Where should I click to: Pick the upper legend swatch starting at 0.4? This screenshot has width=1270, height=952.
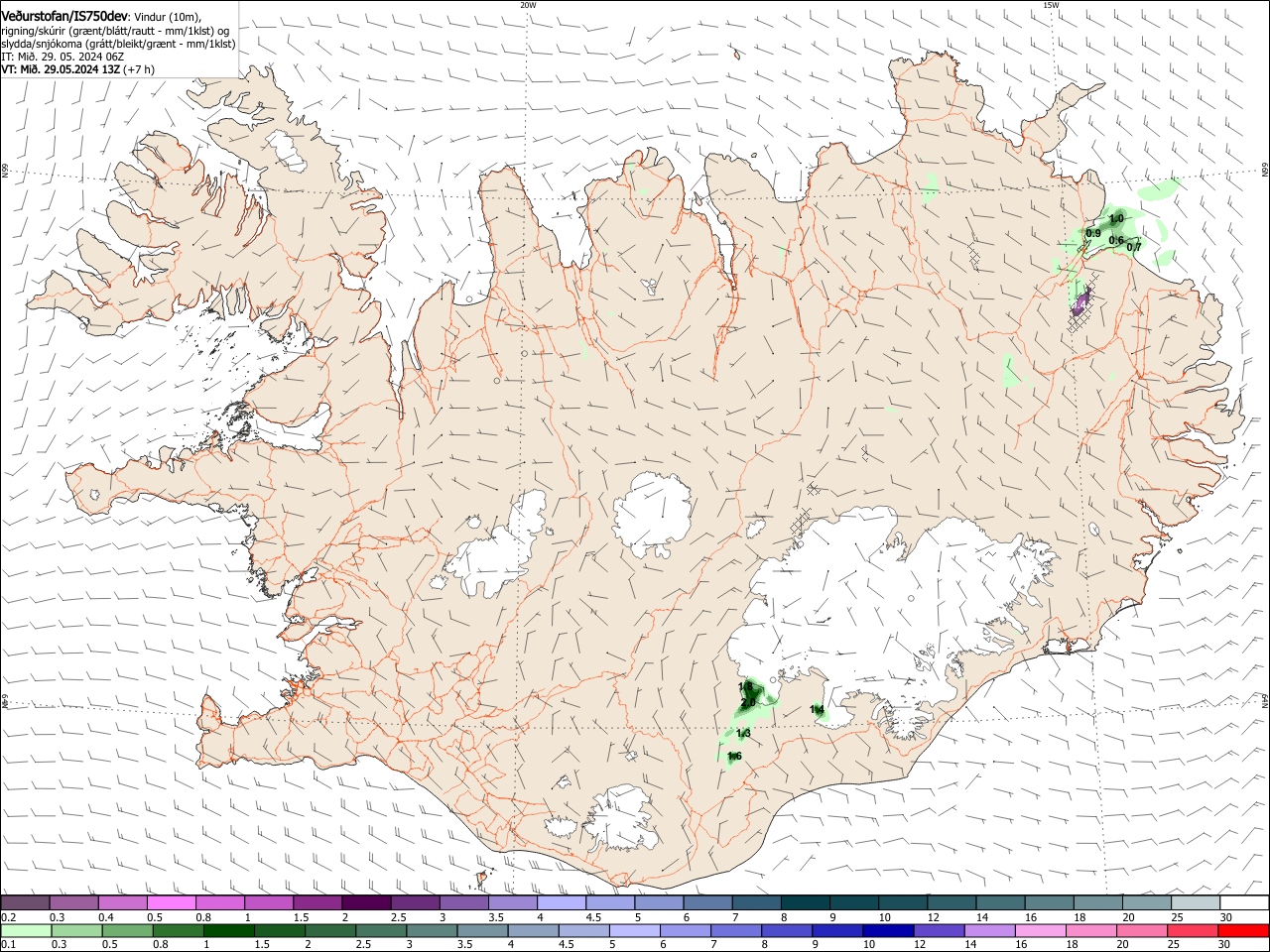(122, 902)
